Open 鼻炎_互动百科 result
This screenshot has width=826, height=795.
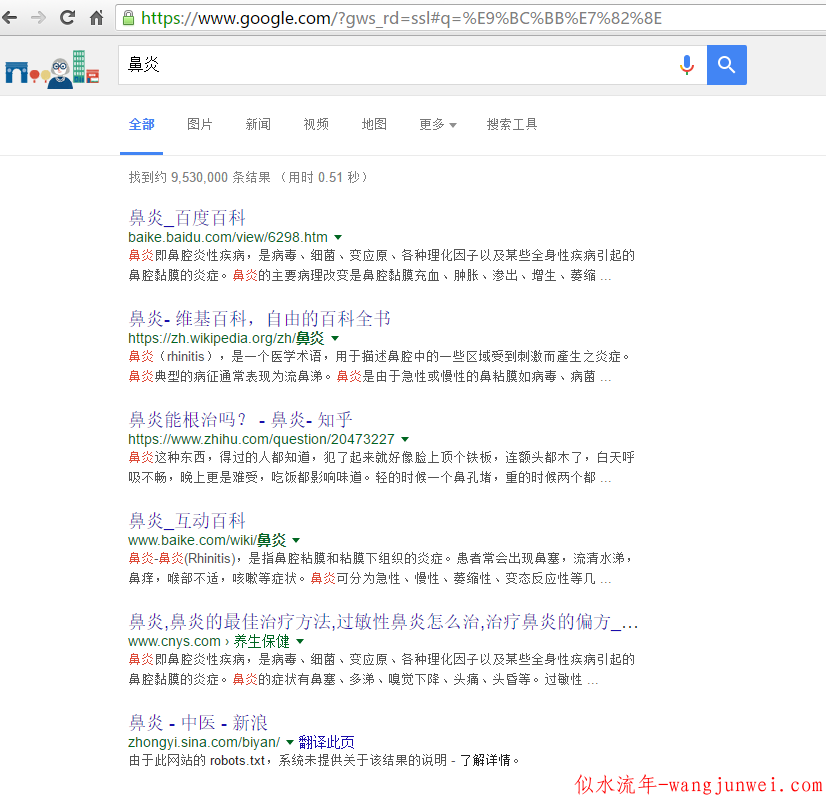pos(187,521)
